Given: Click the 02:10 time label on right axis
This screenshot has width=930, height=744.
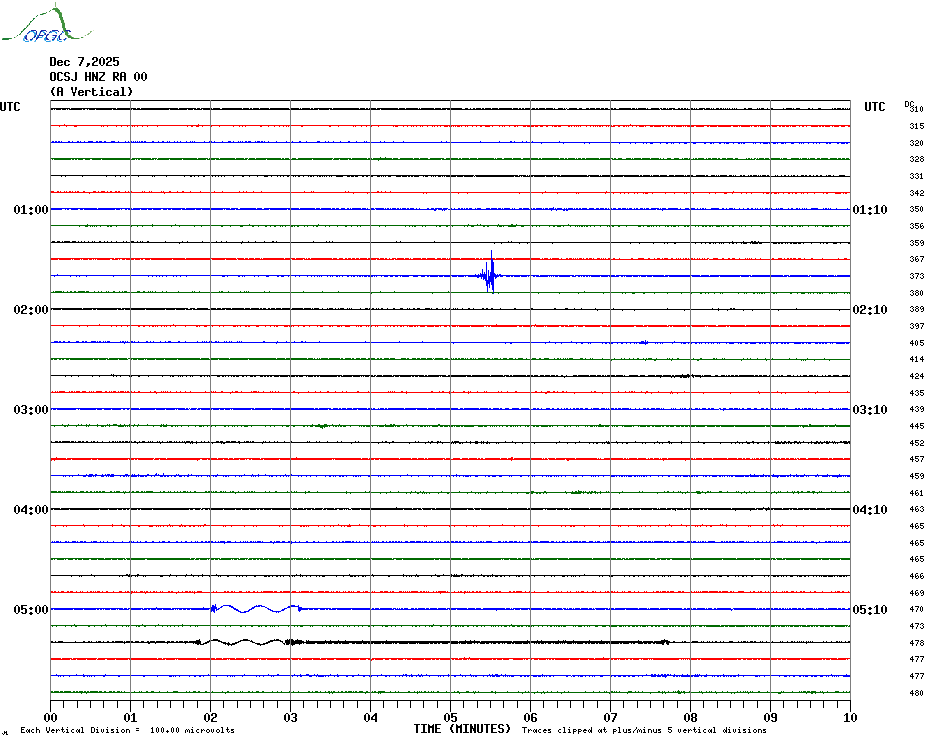Looking at the screenshot, I should 869,310.
